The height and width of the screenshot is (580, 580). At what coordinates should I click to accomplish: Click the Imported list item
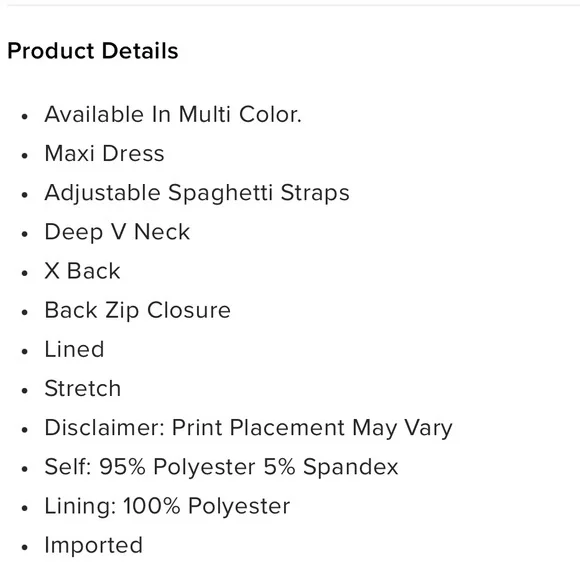[x=93, y=546]
